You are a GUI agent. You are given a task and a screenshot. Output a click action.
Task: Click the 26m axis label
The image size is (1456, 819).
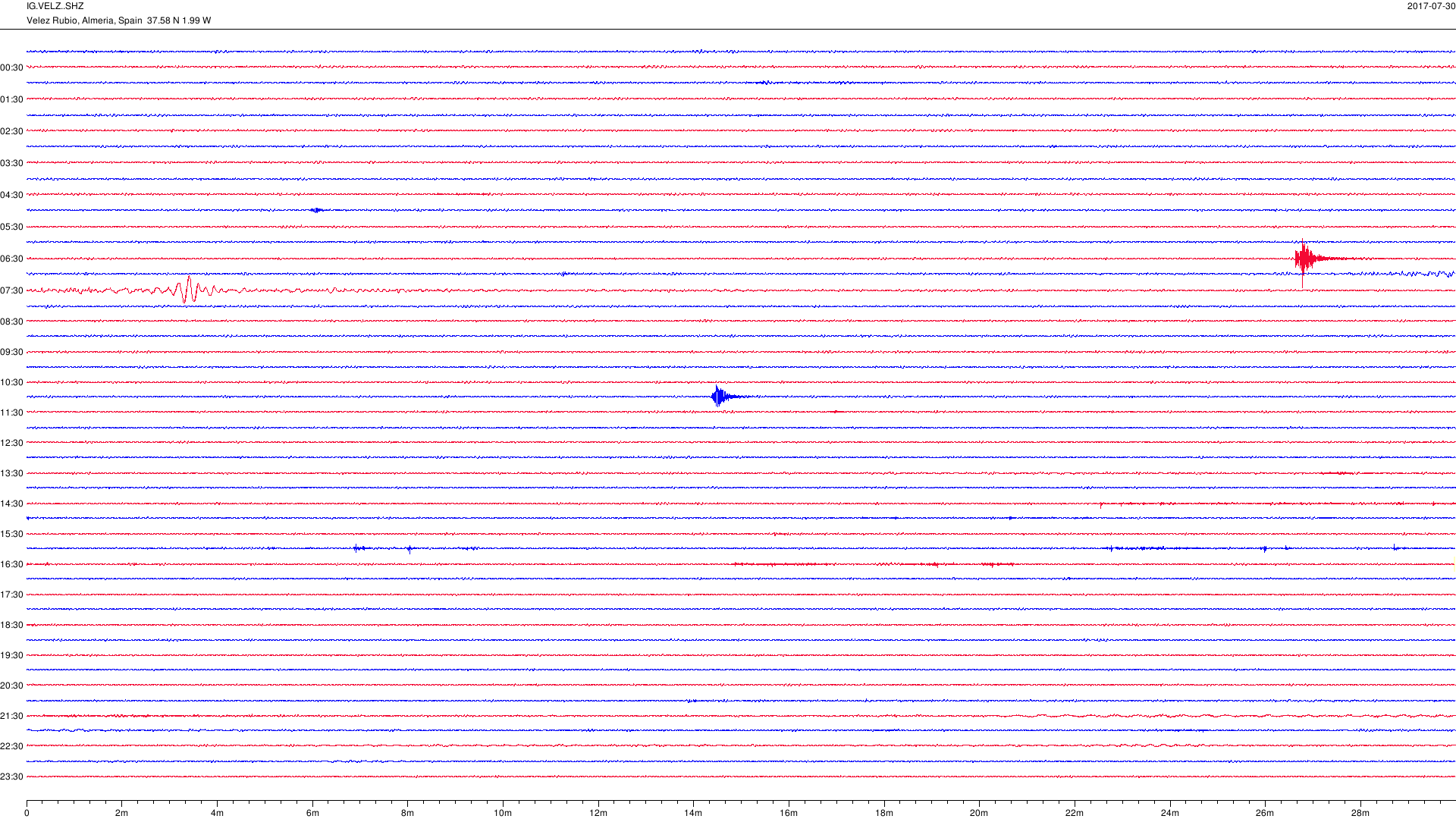[x=1265, y=813]
